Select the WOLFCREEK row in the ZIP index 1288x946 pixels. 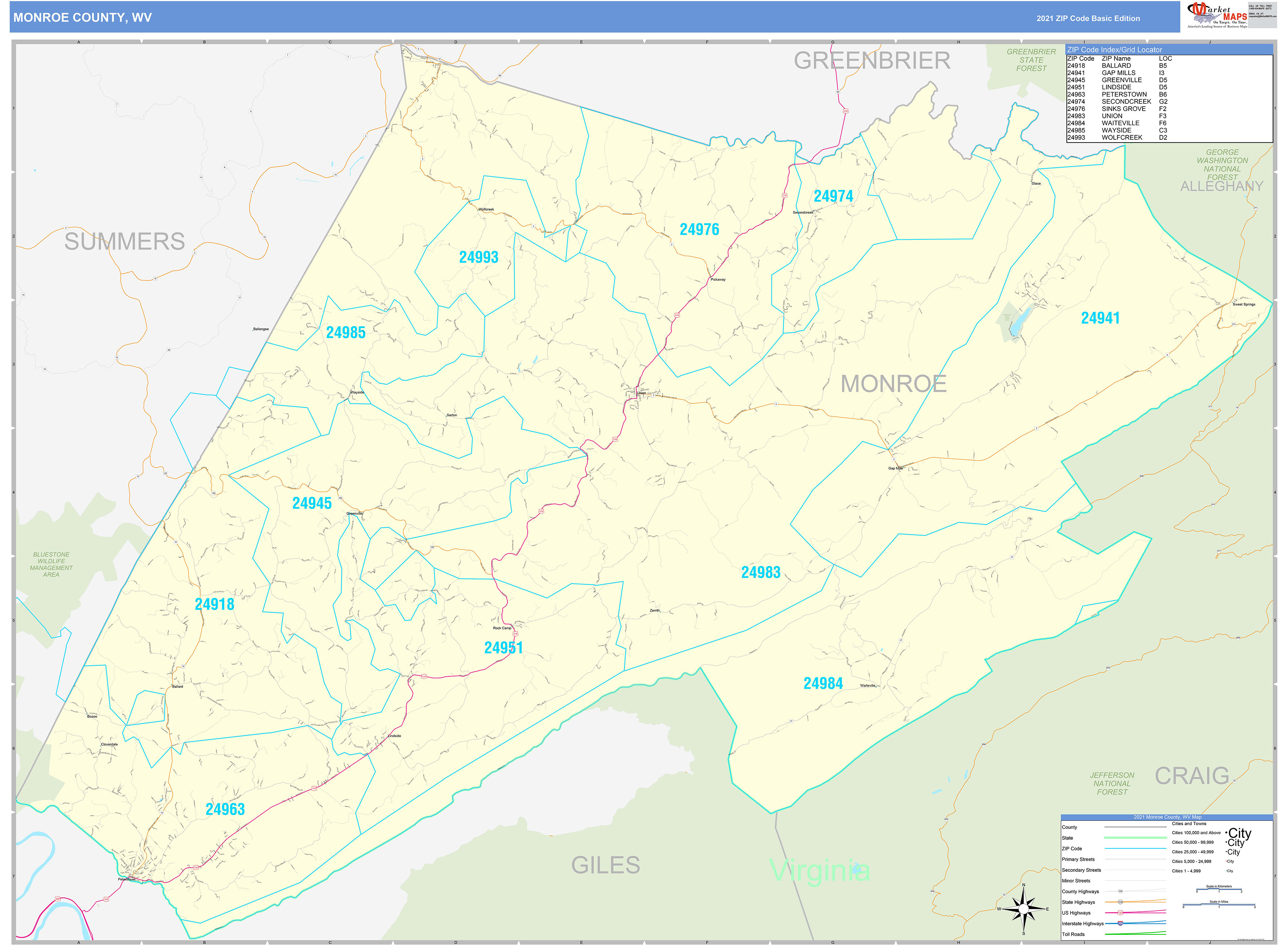click(x=1117, y=138)
